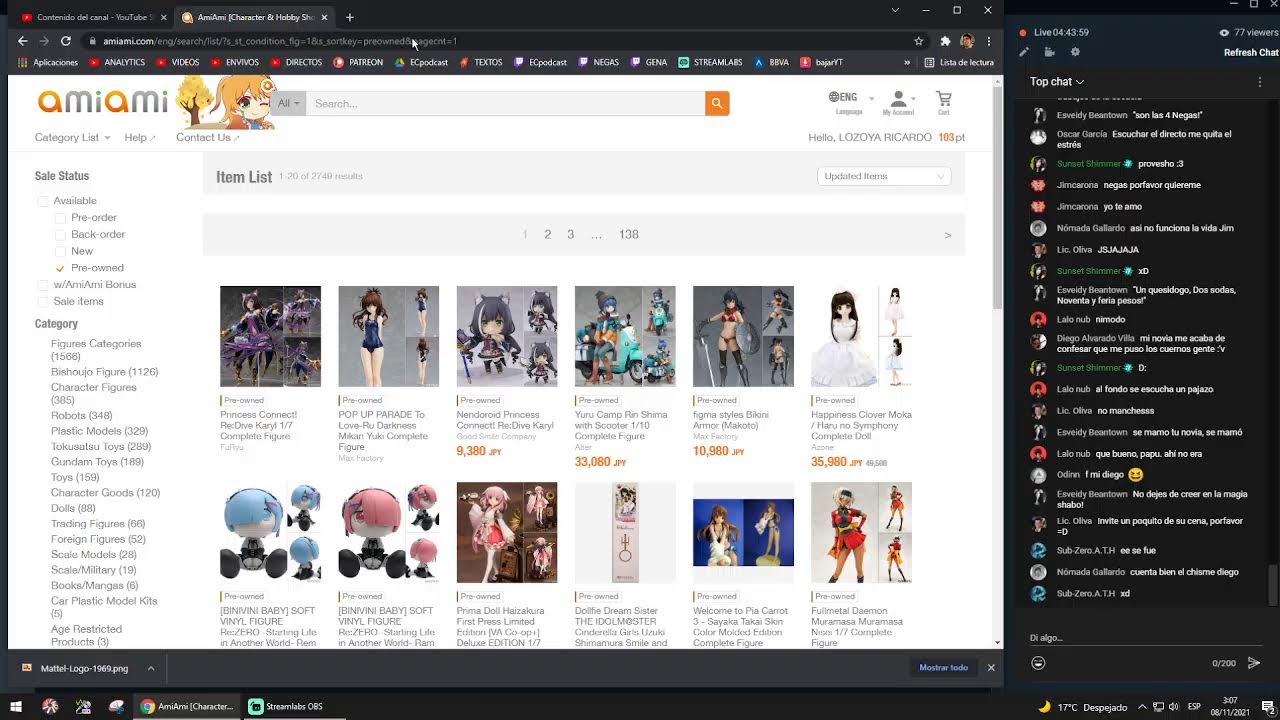The image size is (1280, 720).
Task: Toggle the Pre-order checkbox
Action: click(60, 218)
